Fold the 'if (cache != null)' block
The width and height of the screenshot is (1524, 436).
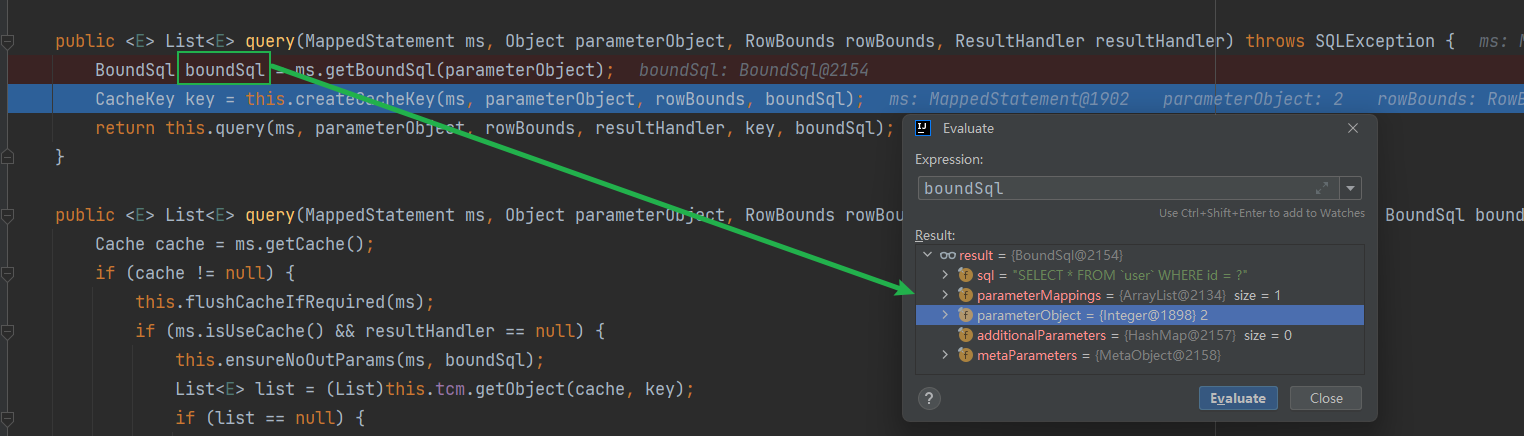tap(8, 273)
